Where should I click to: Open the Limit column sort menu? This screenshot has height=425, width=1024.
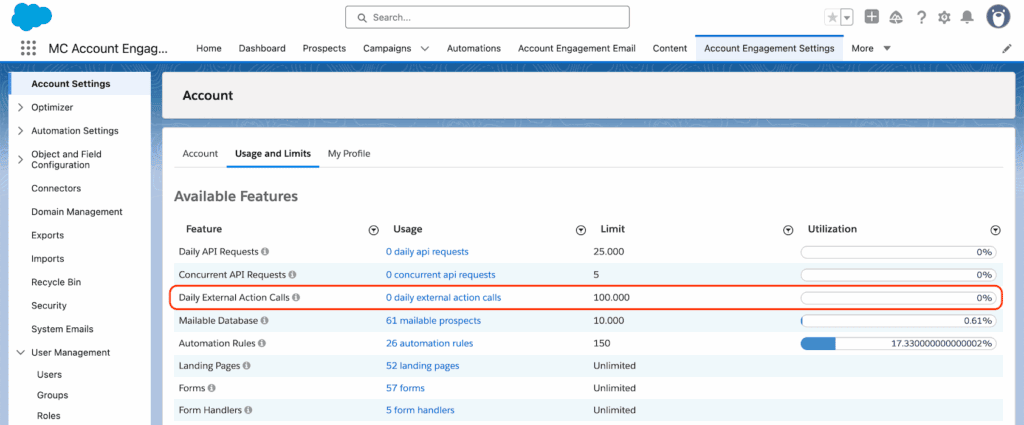(788, 230)
